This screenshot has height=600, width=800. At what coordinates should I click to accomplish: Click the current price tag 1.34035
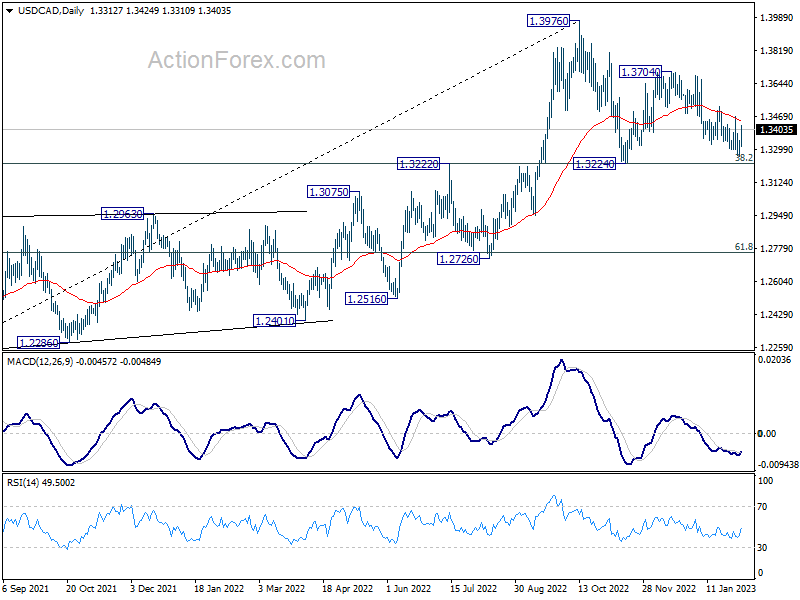pyautogui.click(x=776, y=130)
